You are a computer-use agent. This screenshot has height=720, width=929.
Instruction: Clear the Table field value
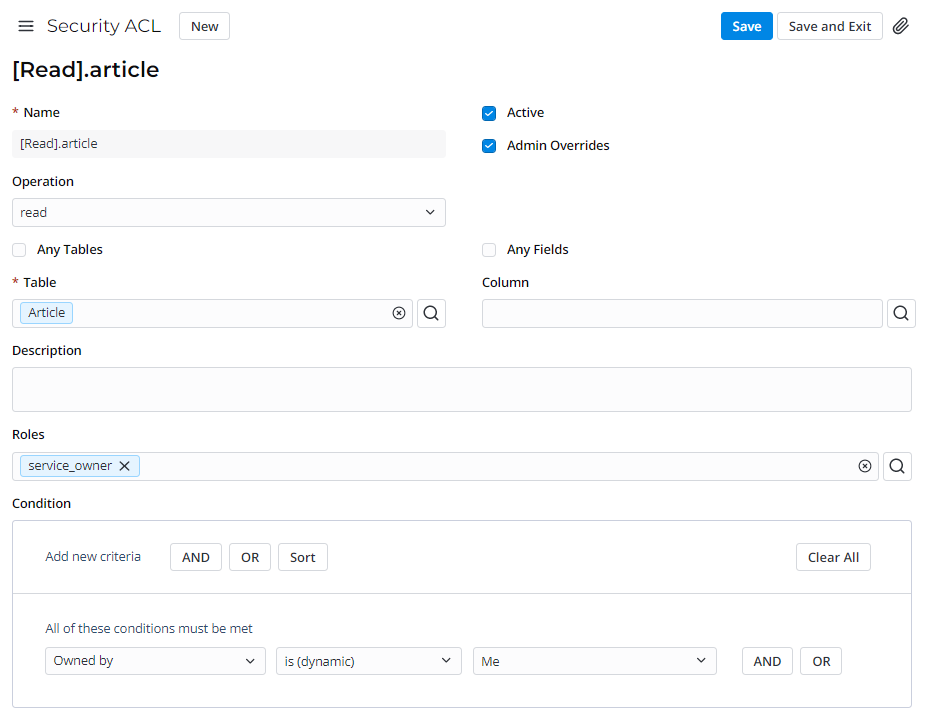click(399, 313)
